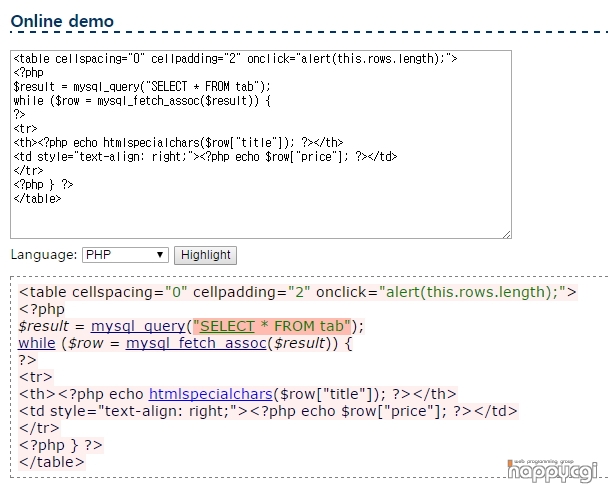Open the mysql_query link in highlighted output
The width and height of the screenshot is (608, 492).
[x=138, y=326]
